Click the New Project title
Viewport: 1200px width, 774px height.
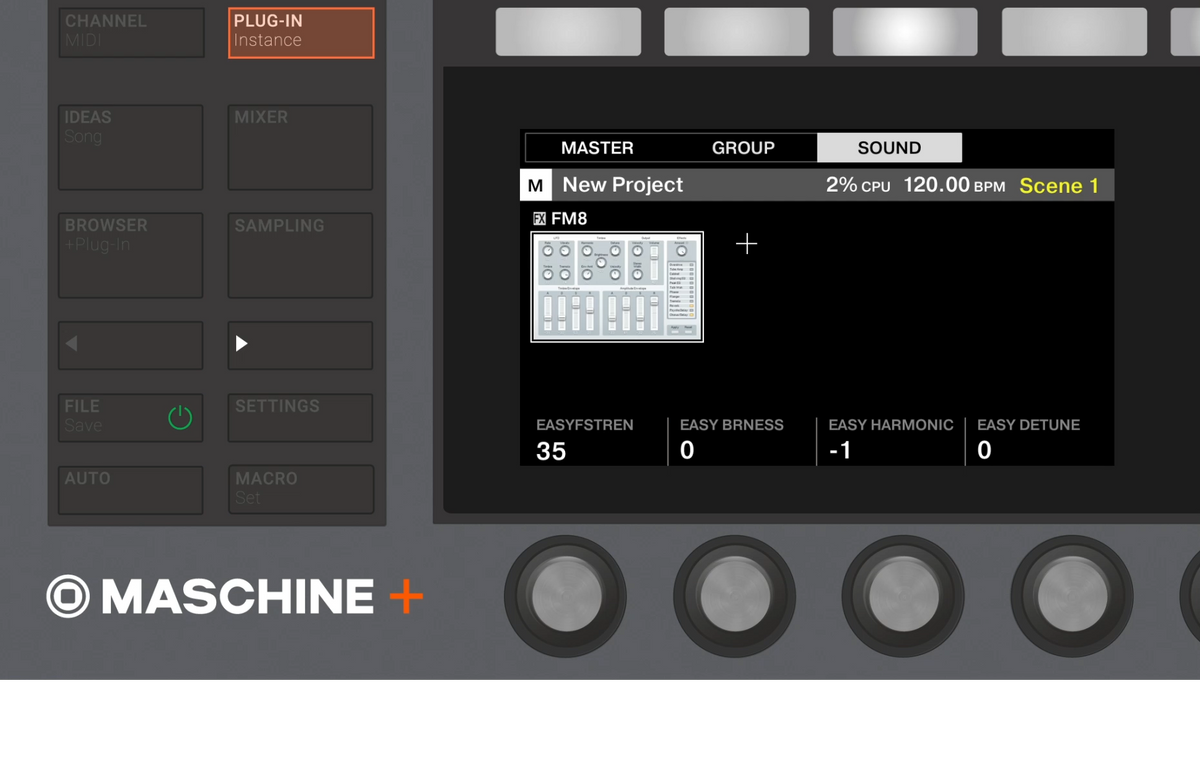tap(623, 185)
